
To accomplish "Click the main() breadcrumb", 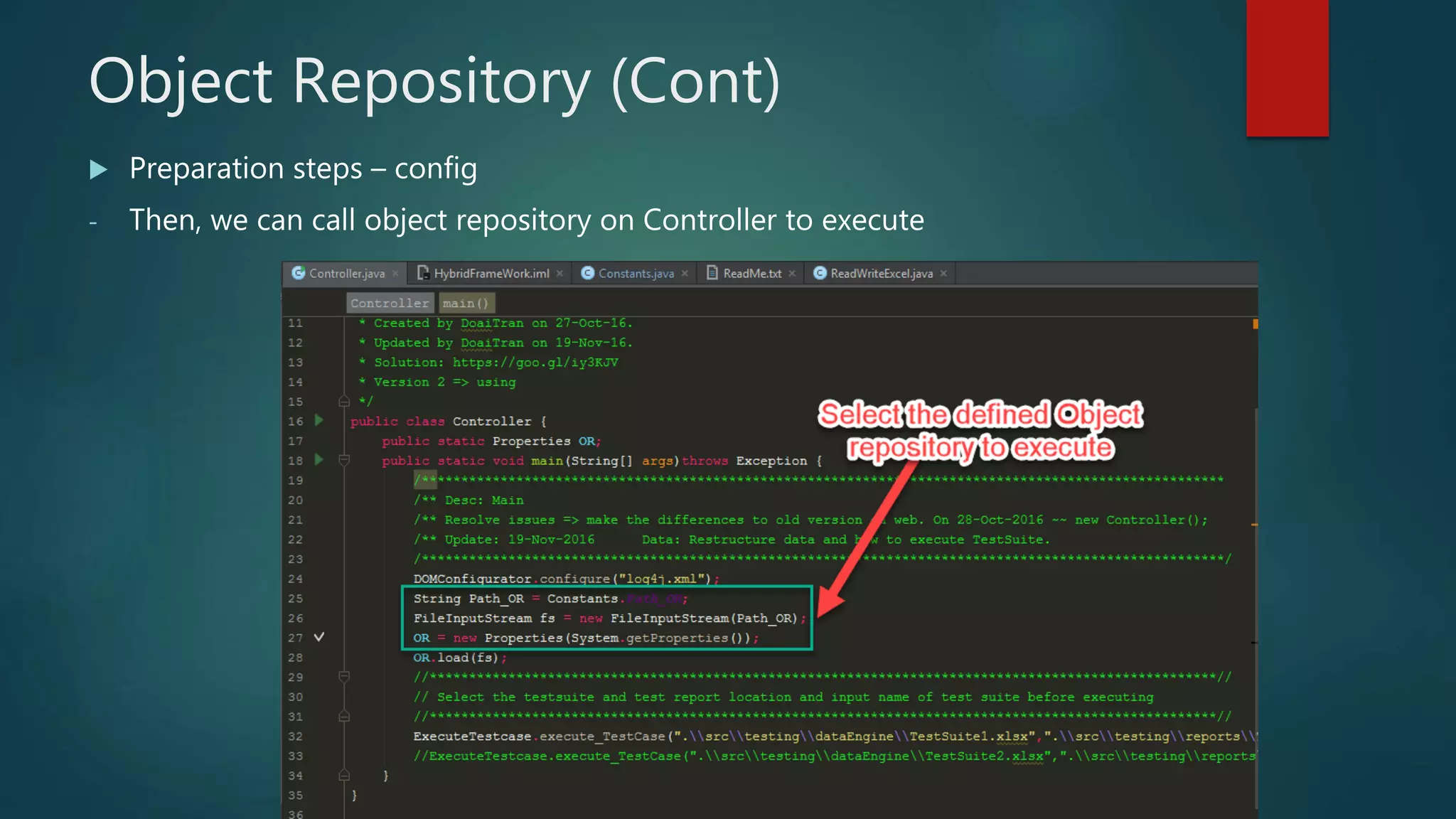I will coord(466,304).
